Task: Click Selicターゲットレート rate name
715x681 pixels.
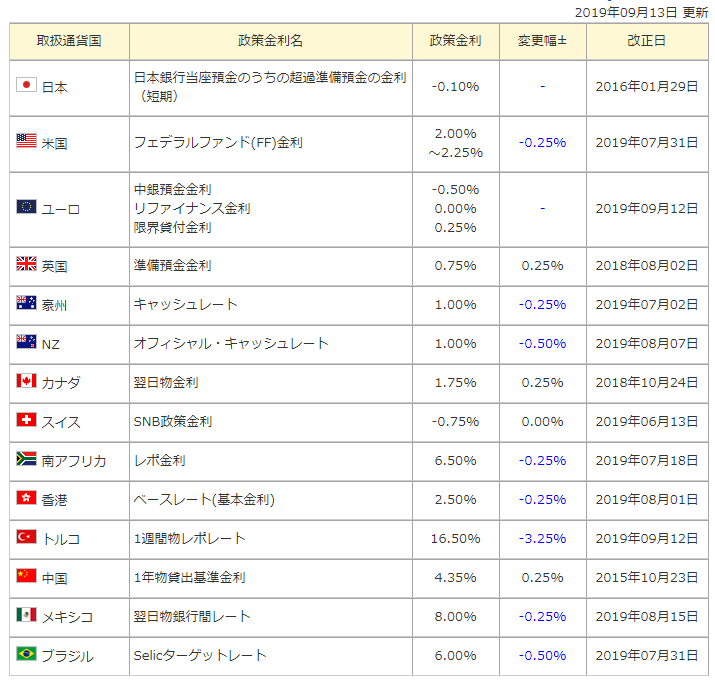Action: [200, 655]
